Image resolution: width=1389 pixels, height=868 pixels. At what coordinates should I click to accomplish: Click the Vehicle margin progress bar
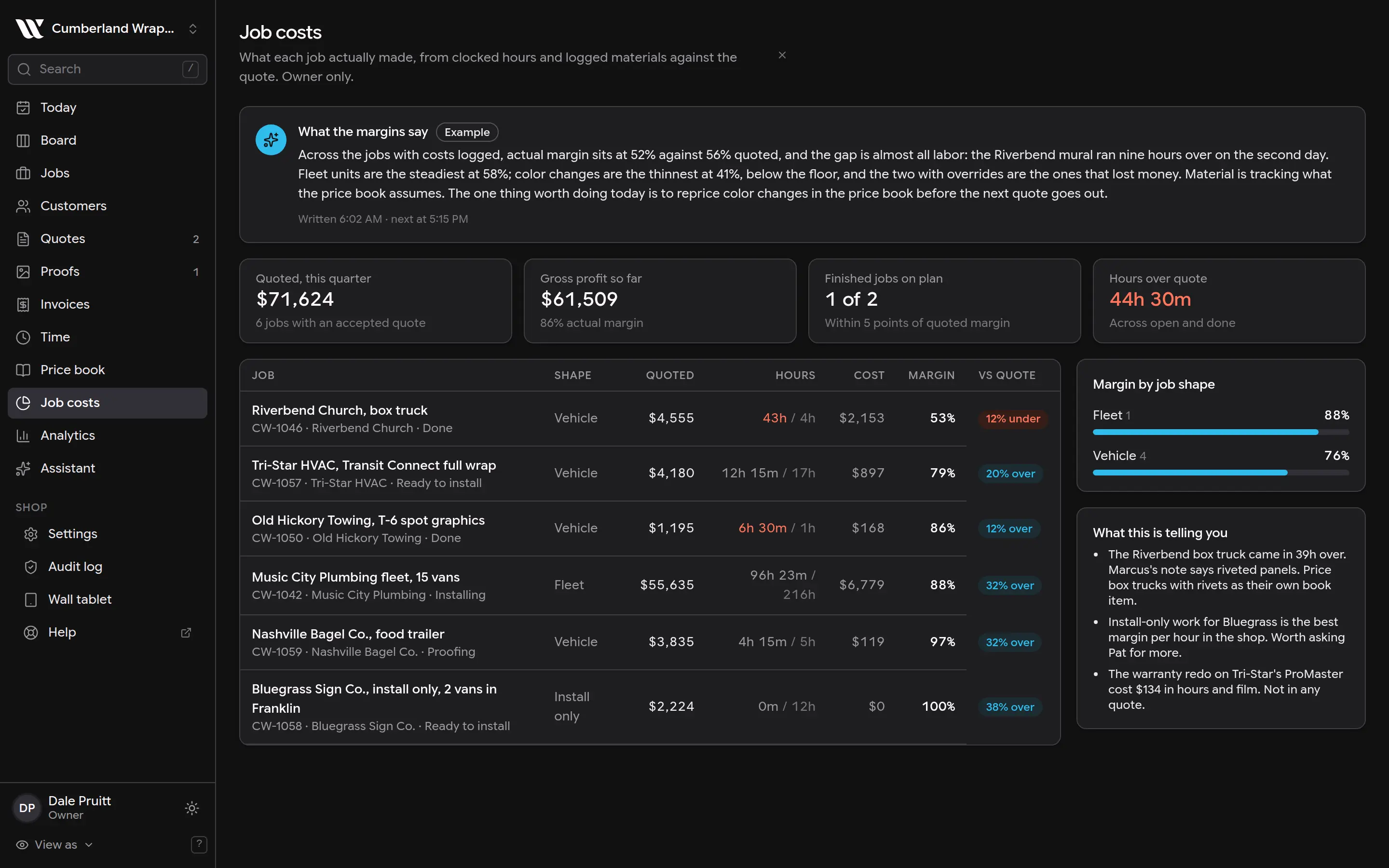pyautogui.click(x=1221, y=473)
